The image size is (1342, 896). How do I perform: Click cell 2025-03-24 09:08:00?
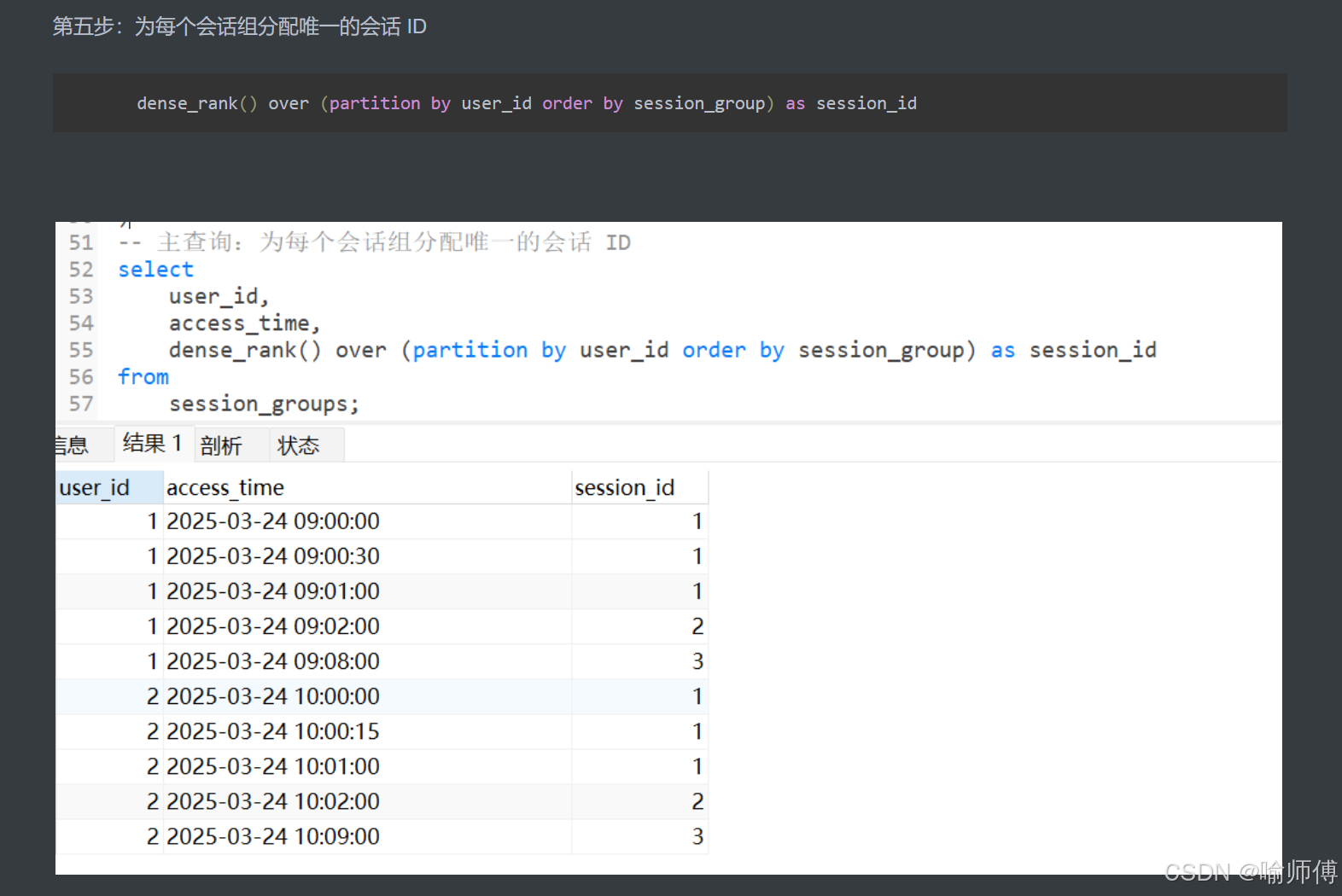[367, 661]
